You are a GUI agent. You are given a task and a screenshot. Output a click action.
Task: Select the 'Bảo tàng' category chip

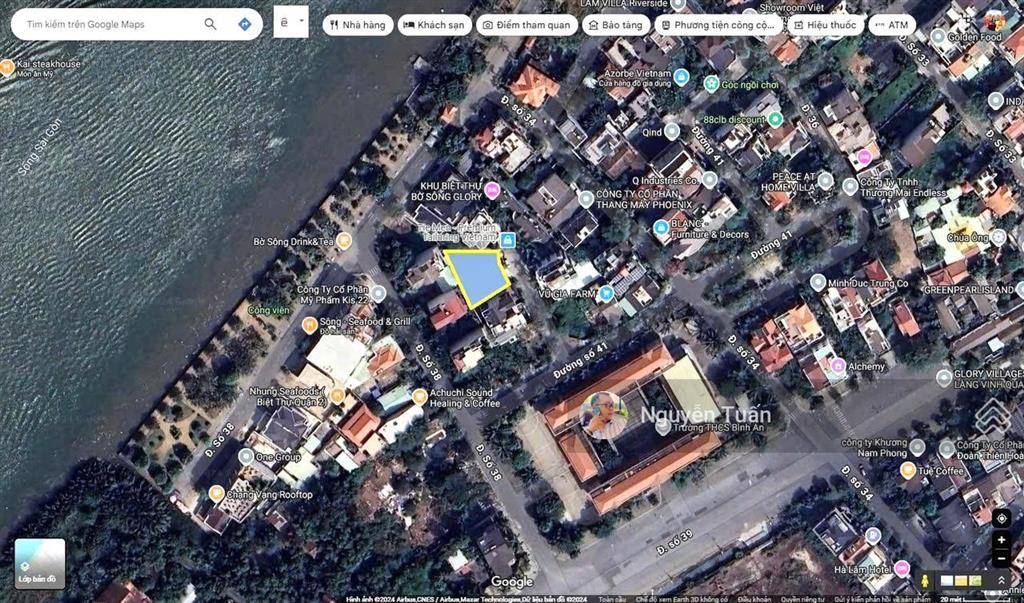(616, 25)
